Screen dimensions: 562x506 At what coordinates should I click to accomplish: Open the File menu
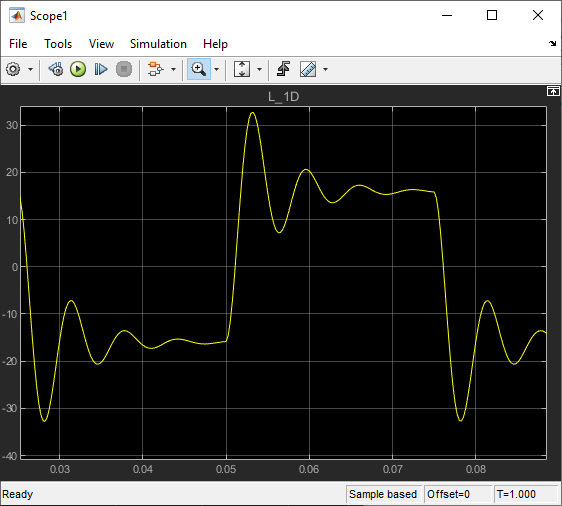18,44
